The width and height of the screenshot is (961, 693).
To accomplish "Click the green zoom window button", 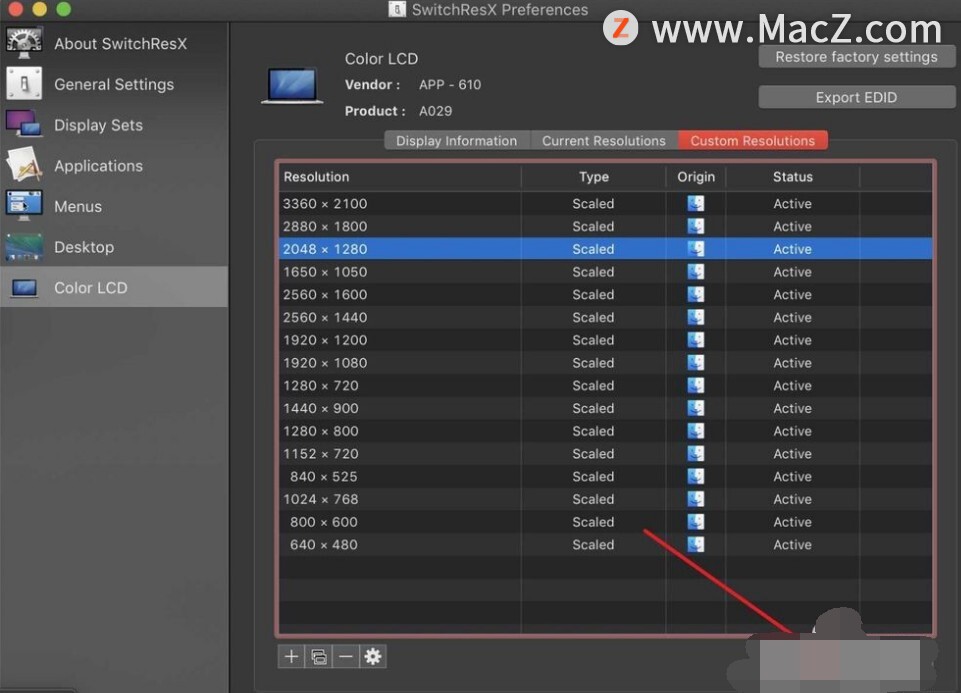I will coord(64,9).
